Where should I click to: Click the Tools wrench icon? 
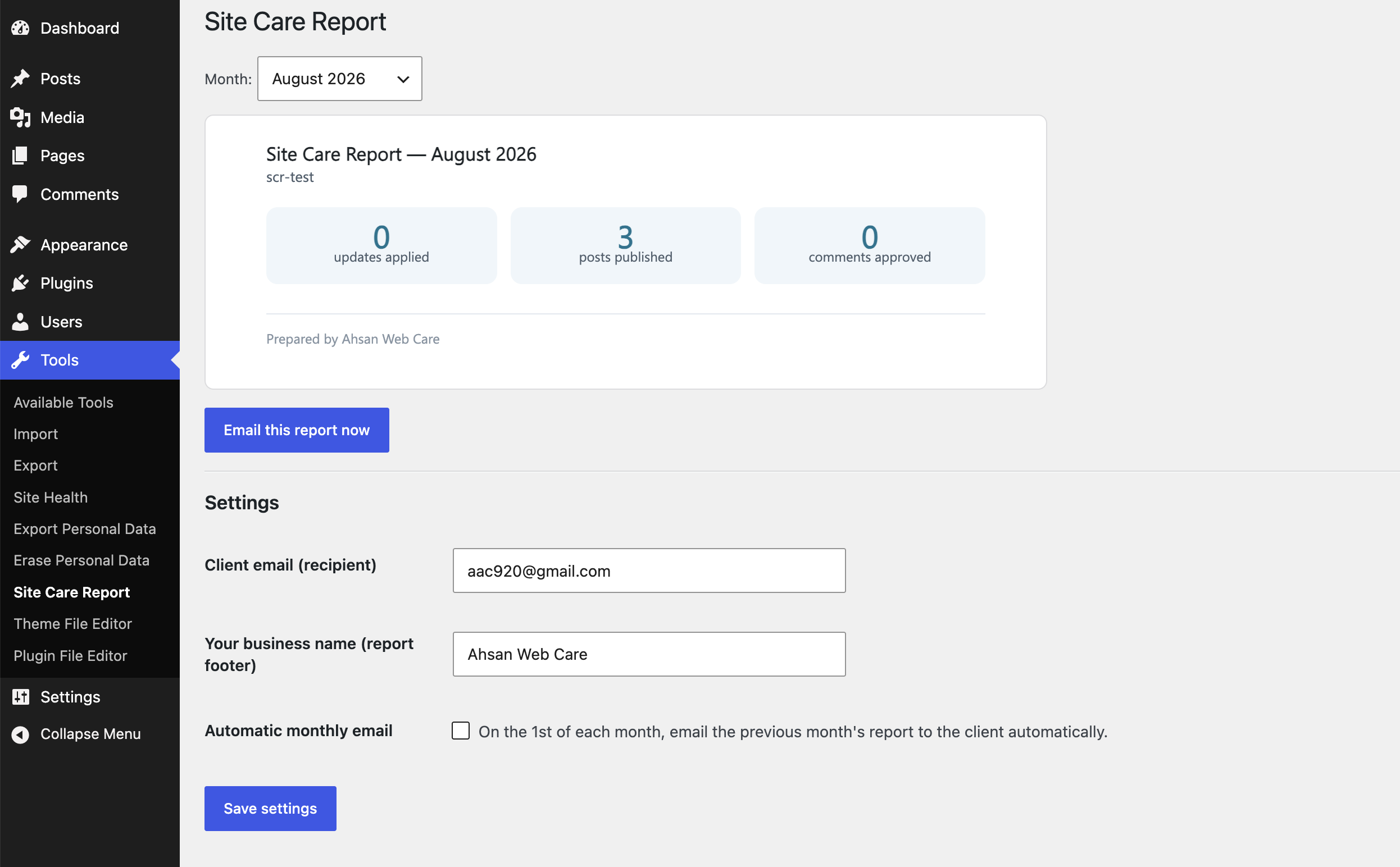click(20, 360)
